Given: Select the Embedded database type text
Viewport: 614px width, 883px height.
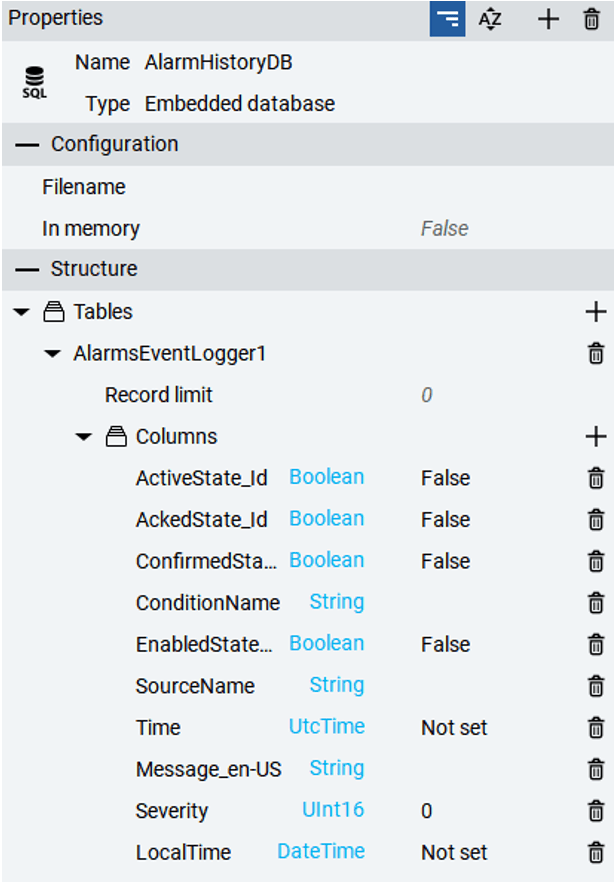Looking at the screenshot, I should 240,104.
